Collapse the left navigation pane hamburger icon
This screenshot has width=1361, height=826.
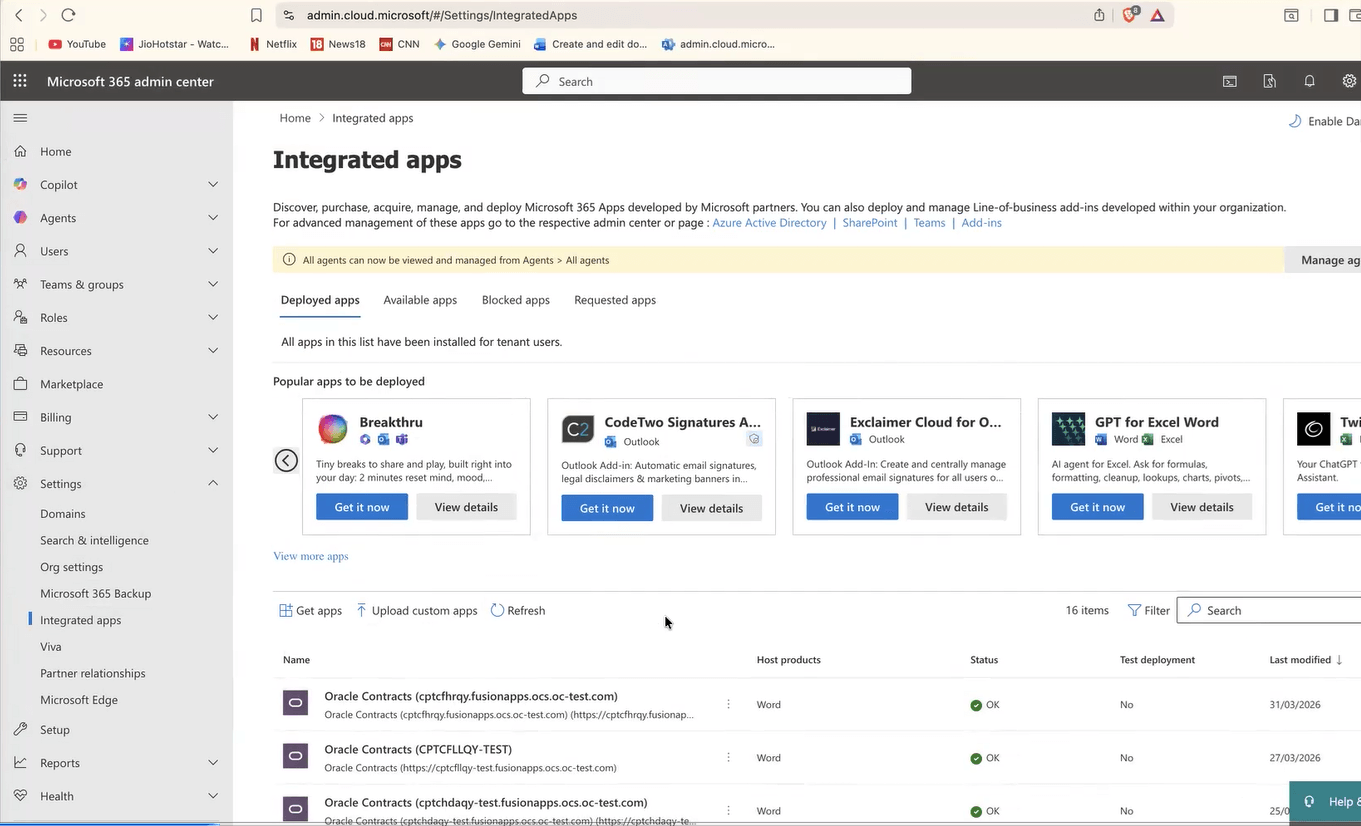(20, 117)
